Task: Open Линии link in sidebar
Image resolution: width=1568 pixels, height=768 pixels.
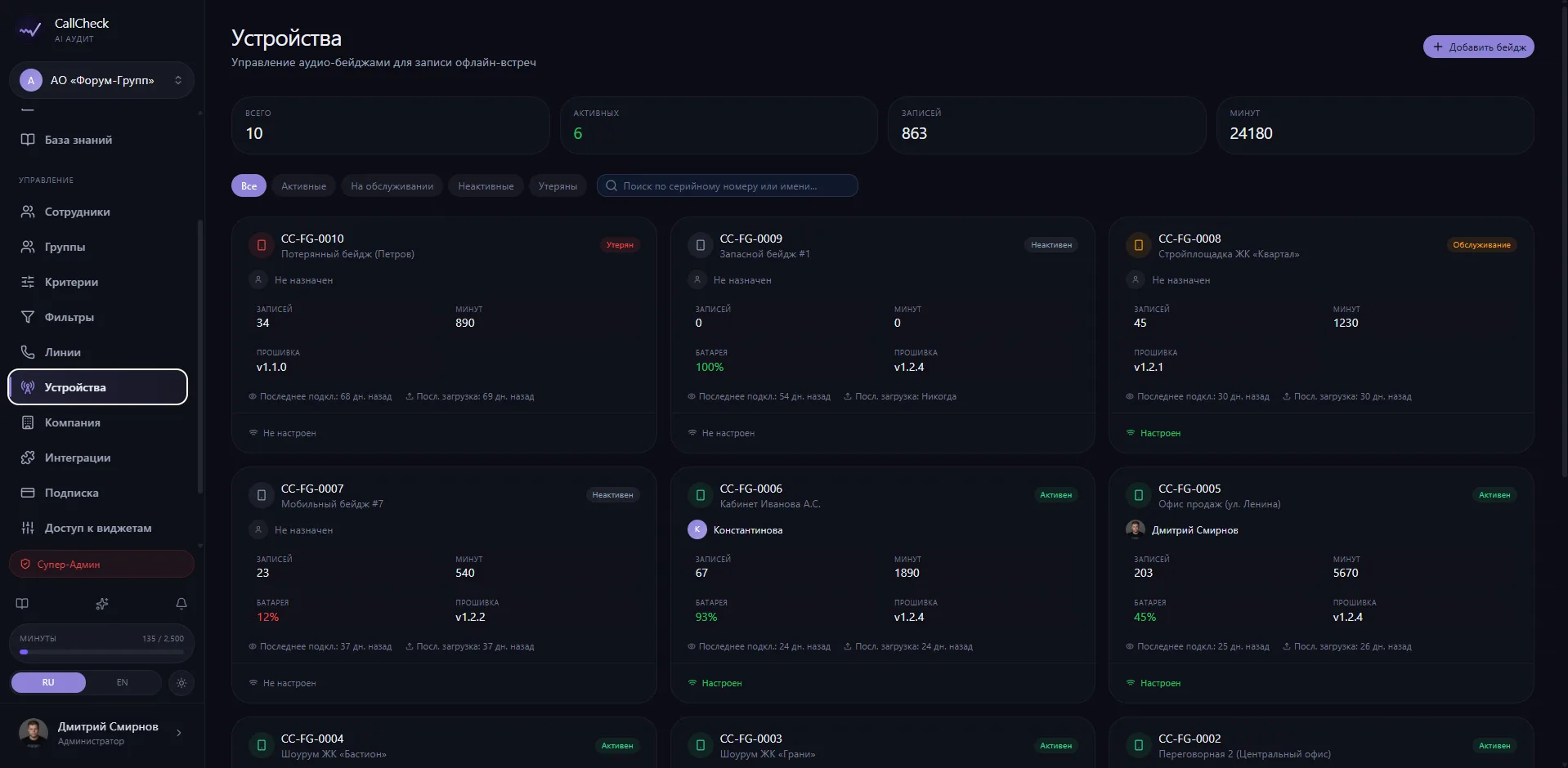Action: [98, 352]
